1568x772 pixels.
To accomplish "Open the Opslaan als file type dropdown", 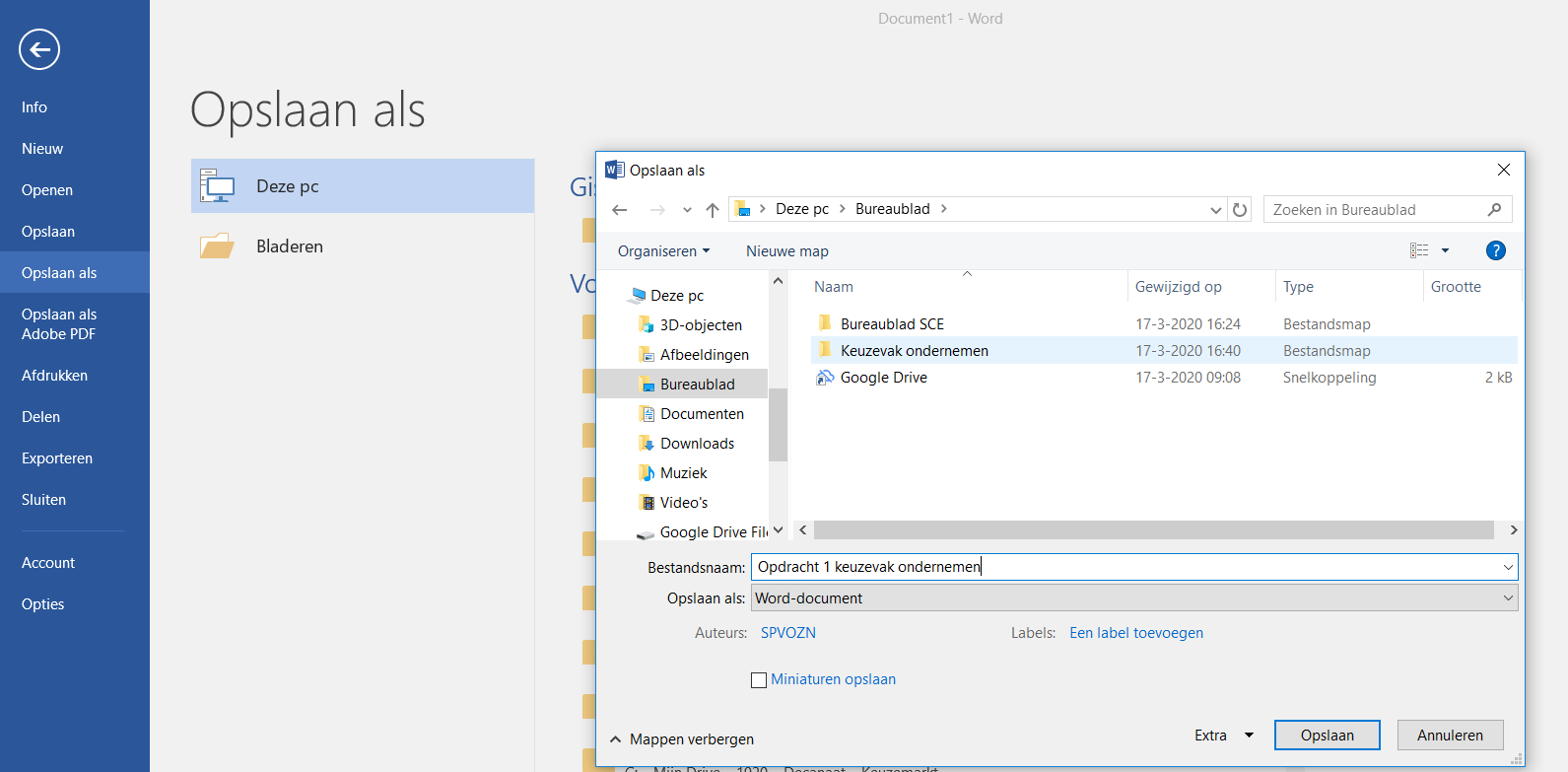I will (1134, 597).
